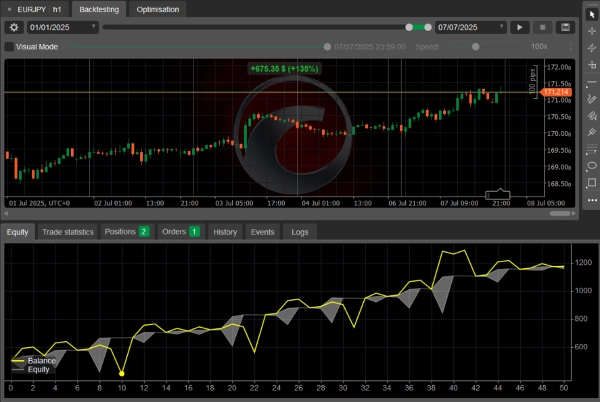
Task: Open more drawing tools (three dots)
Action: point(592,200)
